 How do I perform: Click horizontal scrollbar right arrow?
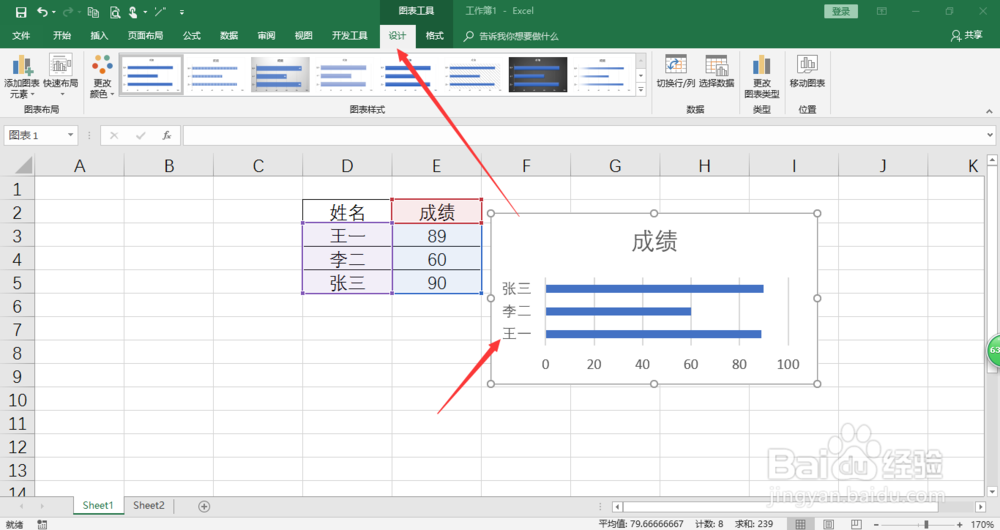tap(980, 506)
